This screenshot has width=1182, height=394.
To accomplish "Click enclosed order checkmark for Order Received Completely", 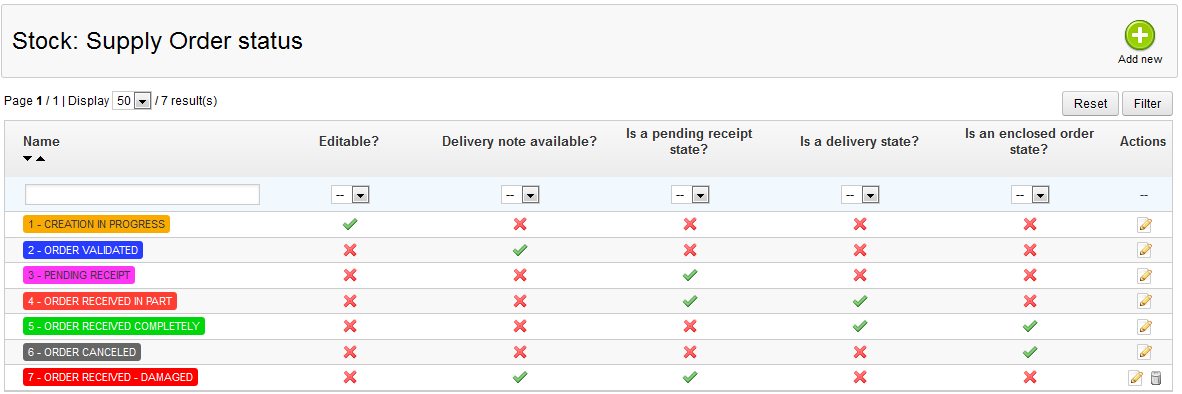I will point(1030,326).
